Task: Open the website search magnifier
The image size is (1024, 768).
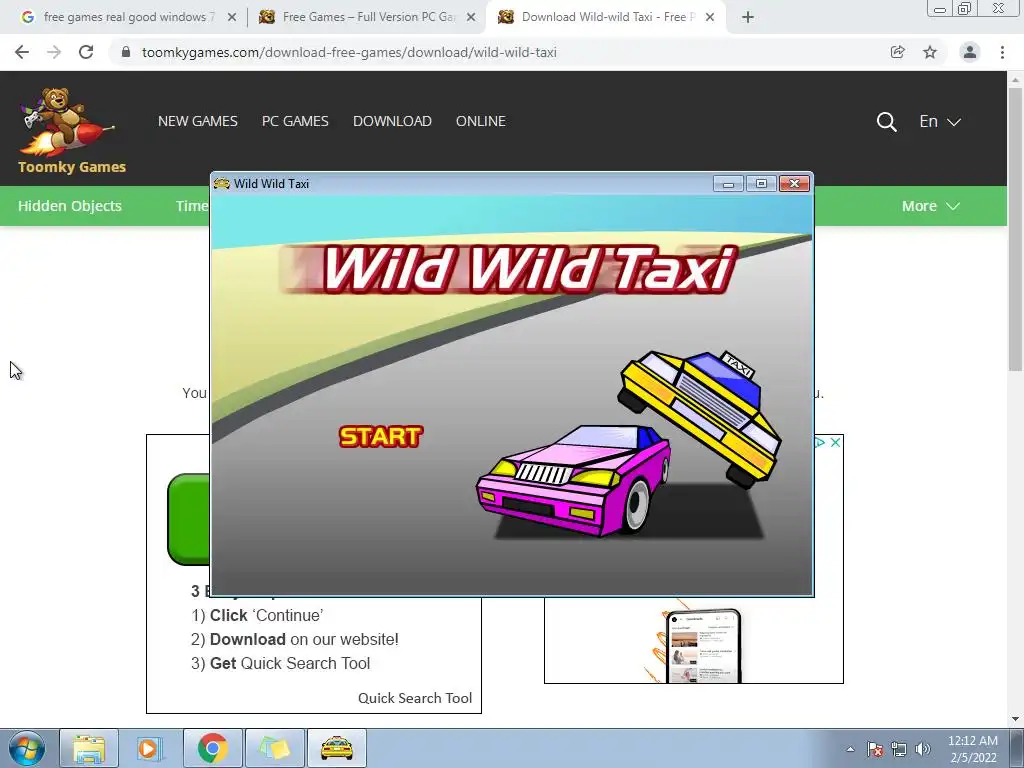Action: (886, 121)
